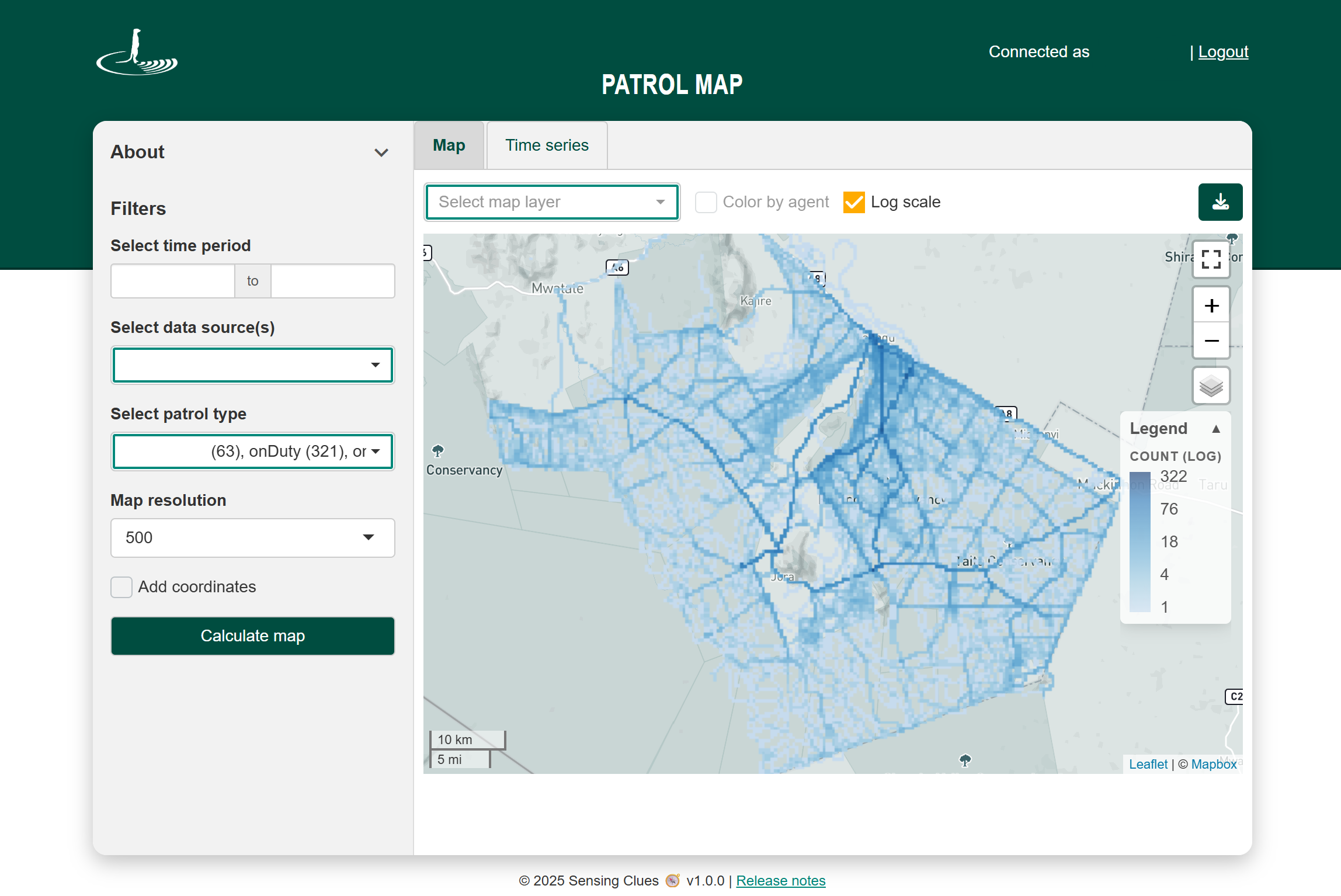Image resolution: width=1341 pixels, height=896 pixels.
Task: Zoom in on the map
Action: (x=1211, y=305)
